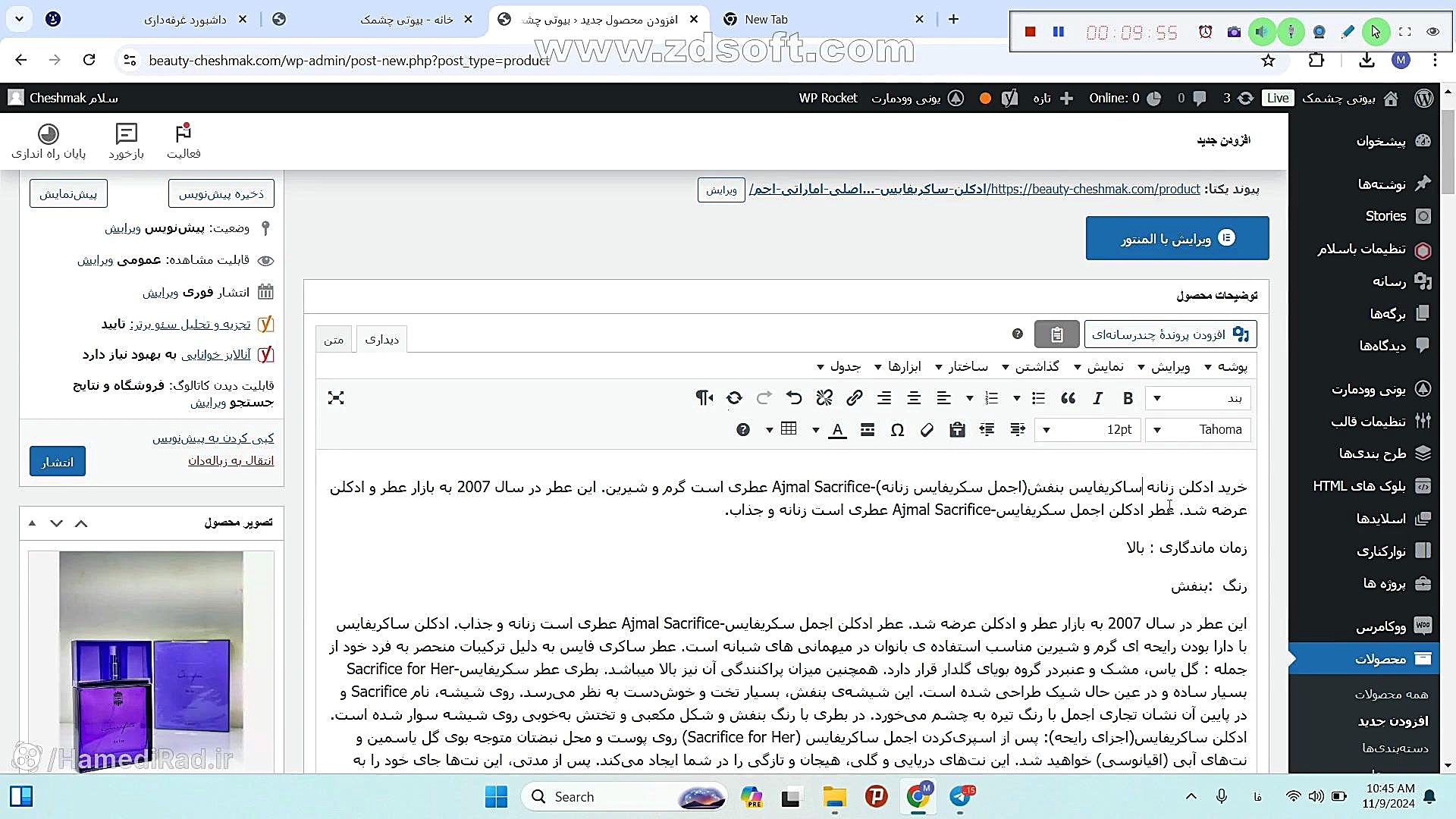
Task: Insert a blockquote with the quote icon
Action: click(x=1068, y=398)
